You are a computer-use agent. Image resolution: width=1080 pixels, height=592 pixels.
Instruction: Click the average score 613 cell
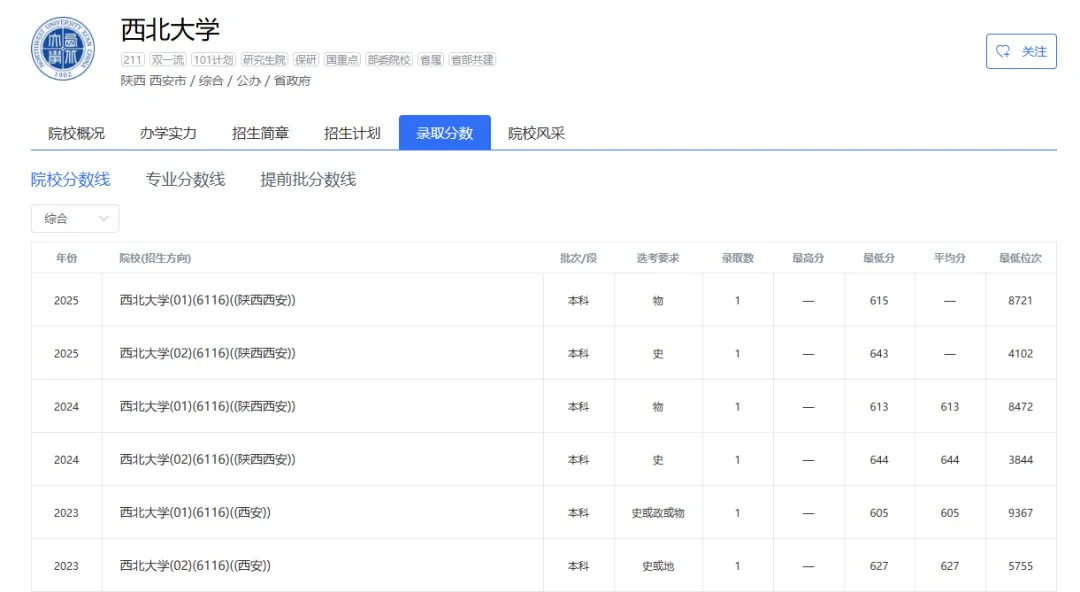pyautogui.click(x=950, y=407)
